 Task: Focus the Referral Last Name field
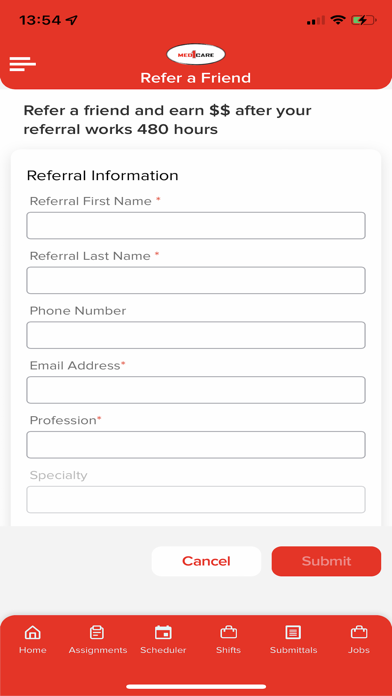tap(196, 280)
